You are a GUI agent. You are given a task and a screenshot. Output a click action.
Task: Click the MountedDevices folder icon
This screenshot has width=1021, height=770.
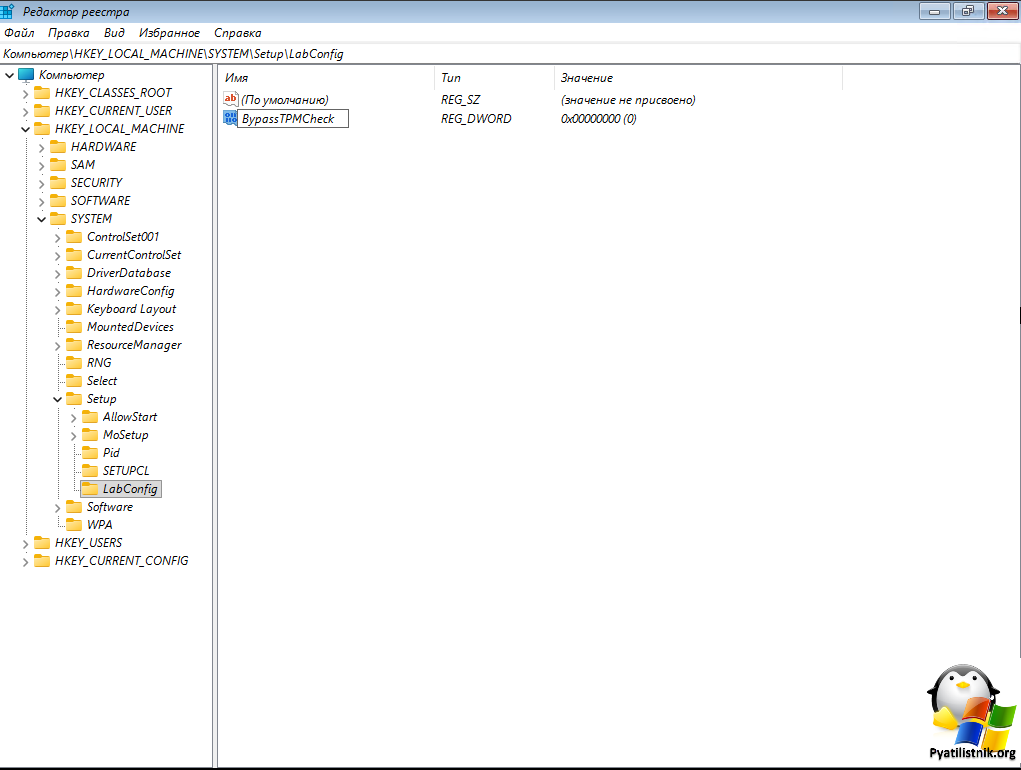[x=74, y=327]
